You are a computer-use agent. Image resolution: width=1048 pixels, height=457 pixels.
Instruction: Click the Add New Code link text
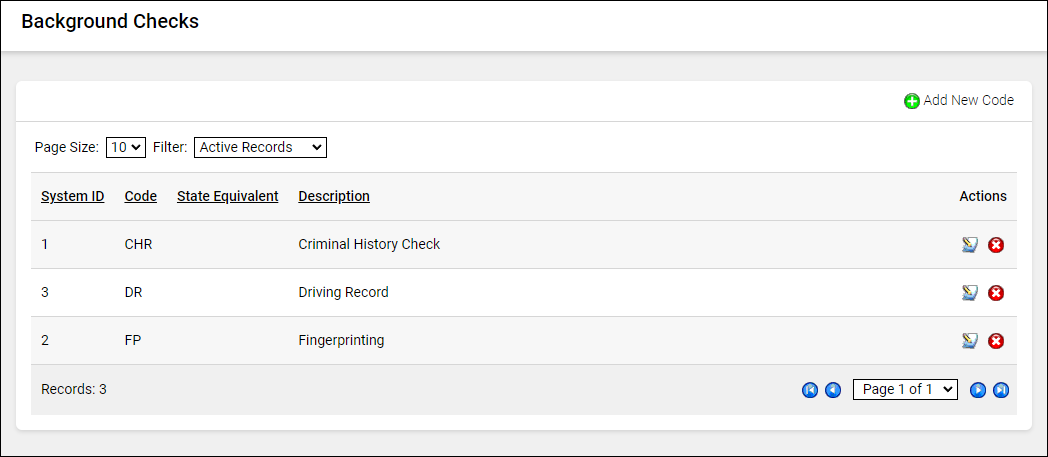(x=968, y=100)
